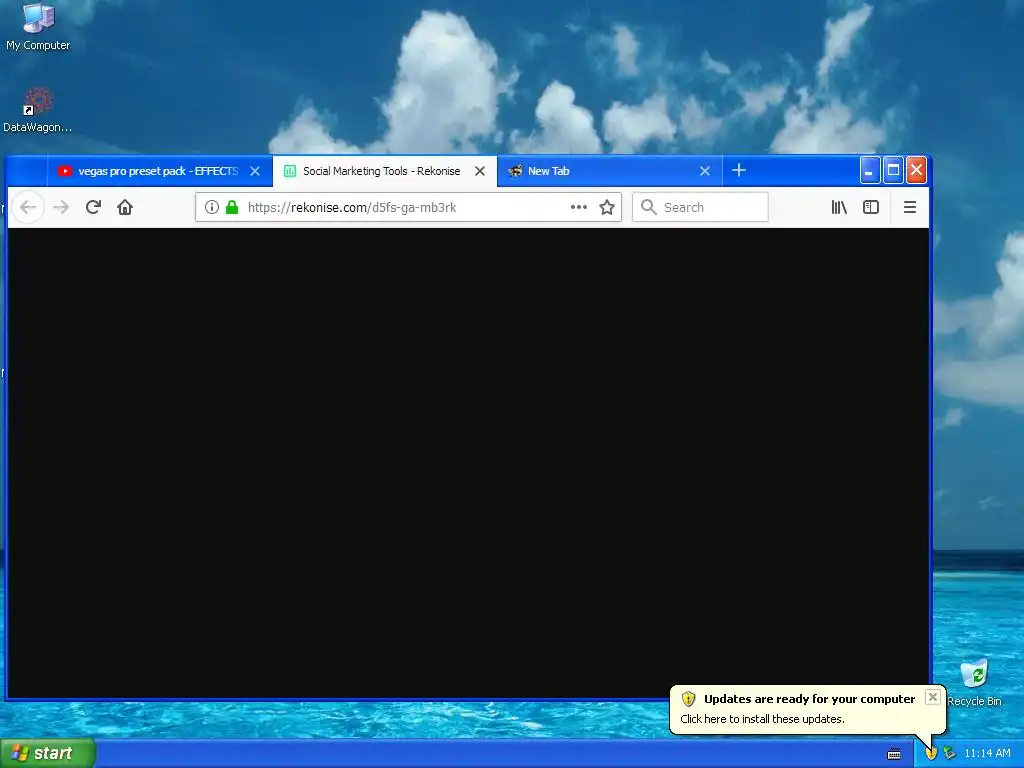Bookmark this page with the star

pyautogui.click(x=607, y=208)
